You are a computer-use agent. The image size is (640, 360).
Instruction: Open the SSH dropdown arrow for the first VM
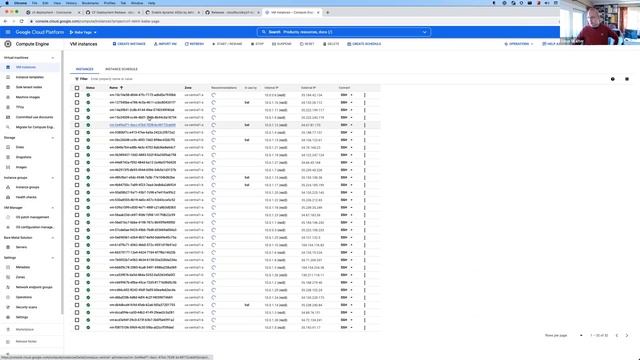coord(351,95)
